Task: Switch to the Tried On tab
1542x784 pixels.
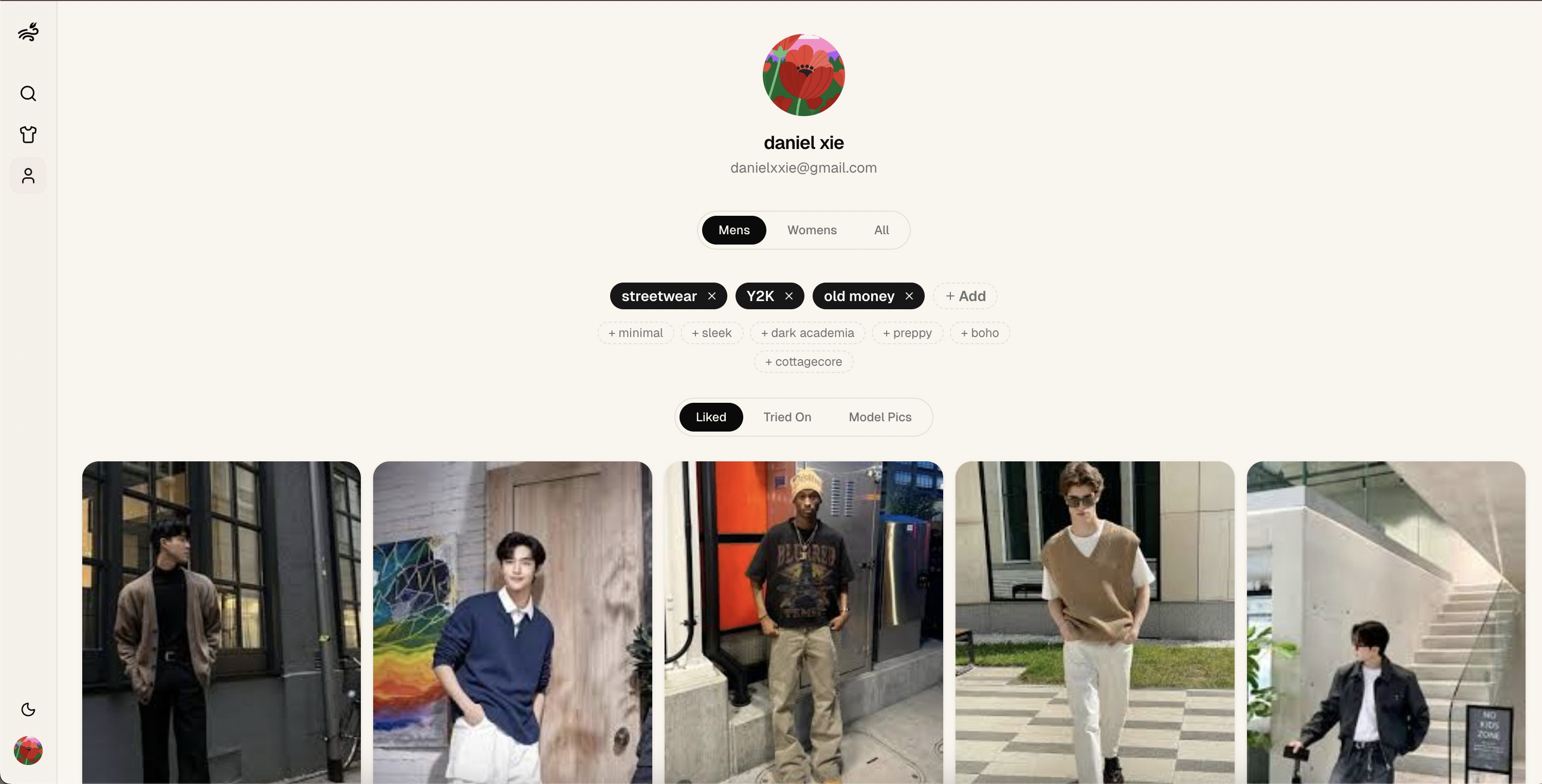Action: (787, 417)
